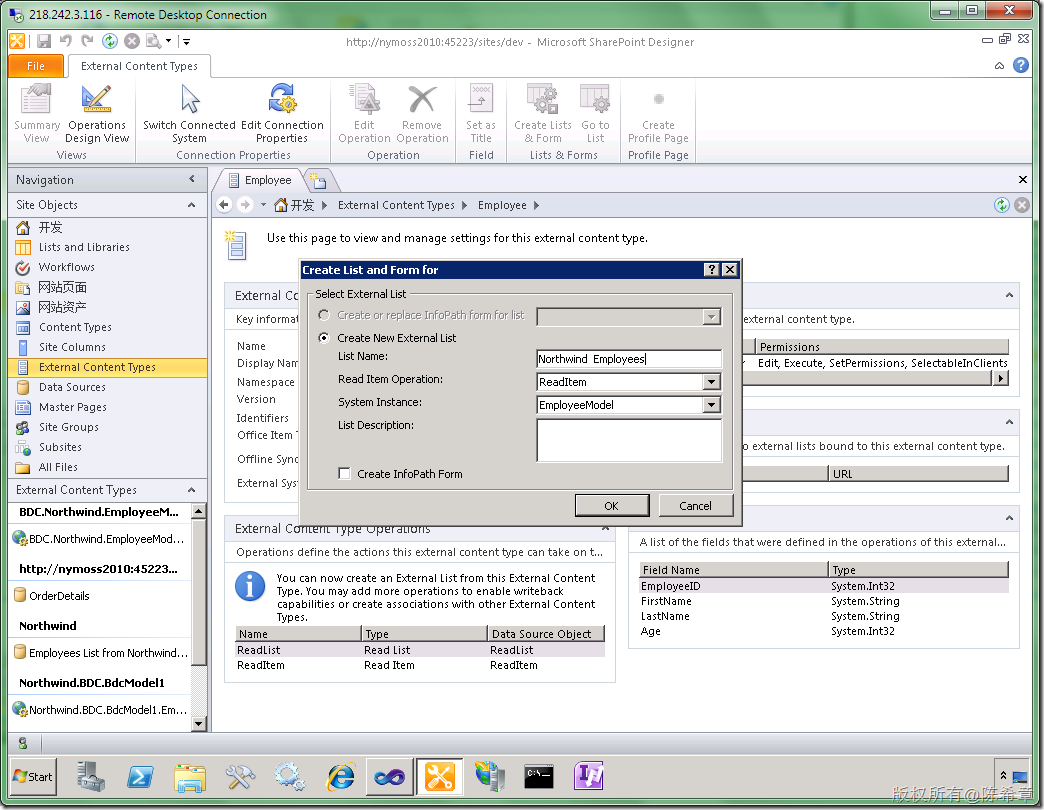
Task: Click the Save icon in quick access toolbar
Action: tap(44, 41)
